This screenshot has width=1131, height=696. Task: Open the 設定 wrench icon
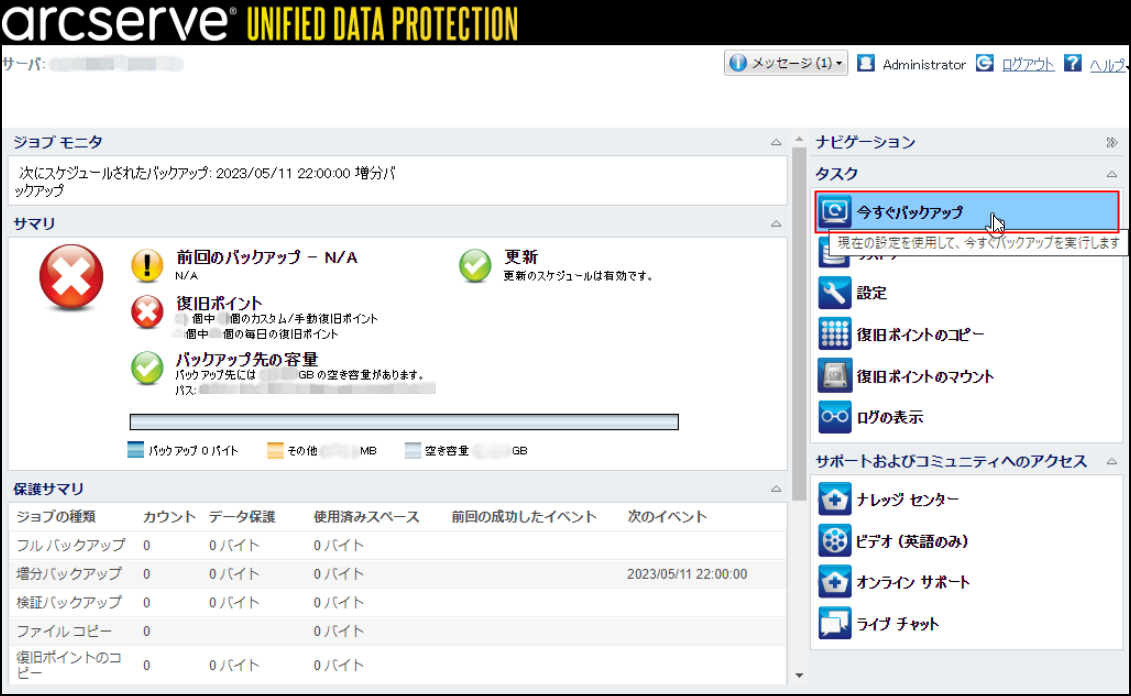(835, 293)
